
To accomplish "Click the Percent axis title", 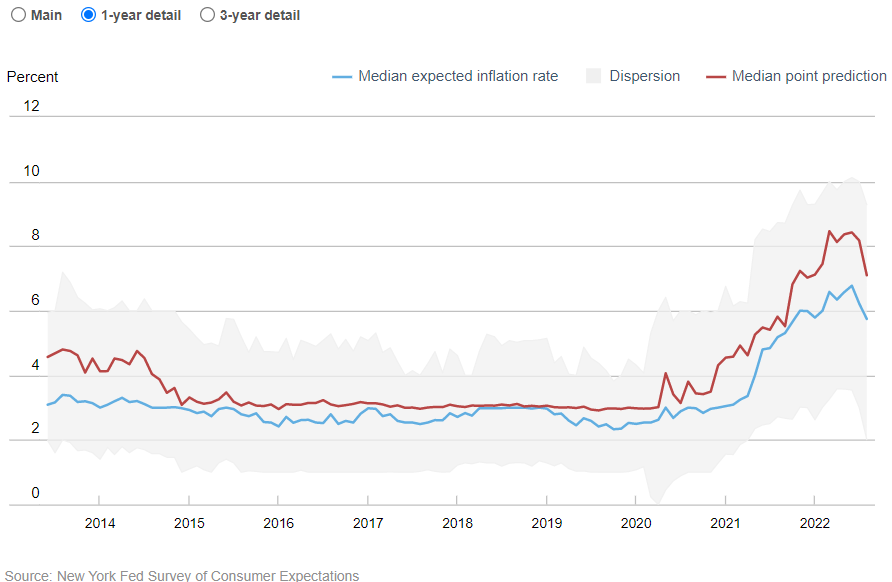I will coord(33,77).
